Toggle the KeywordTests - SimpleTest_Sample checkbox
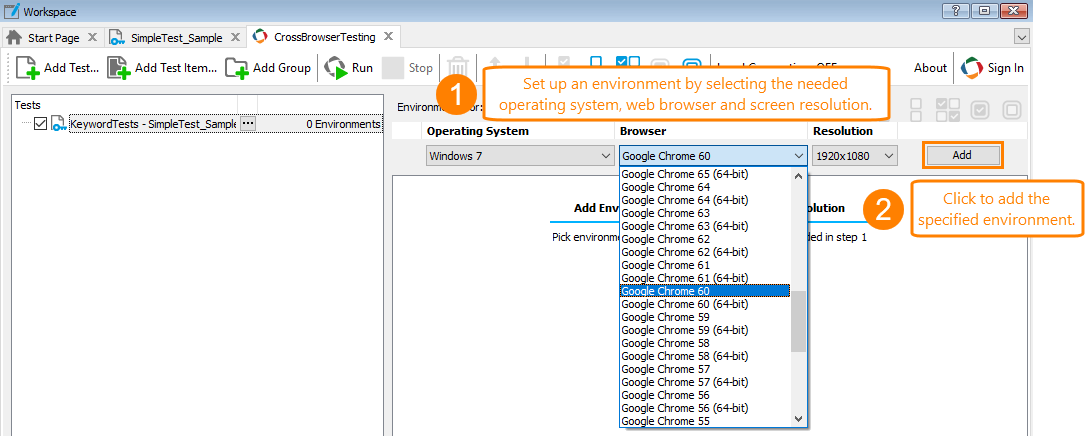Viewport: 1092px width, 436px height. 40,124
